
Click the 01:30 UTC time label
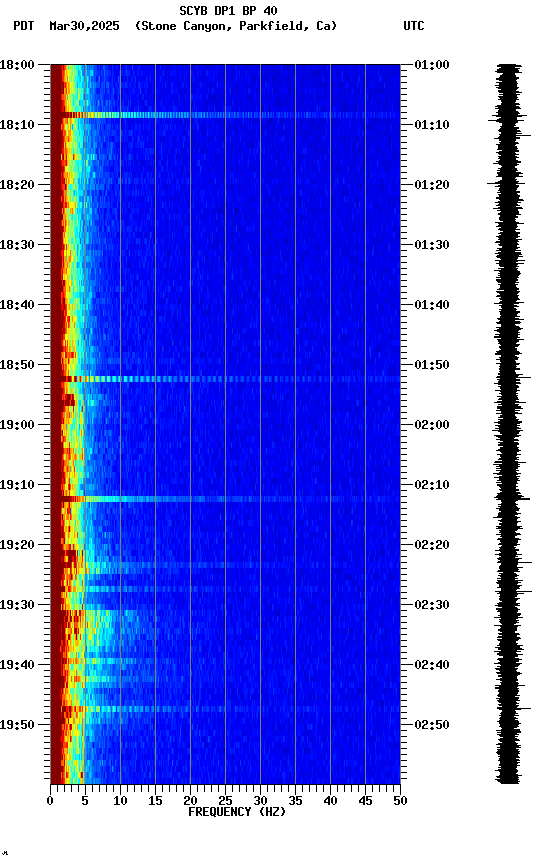click(x=432, y=245)
